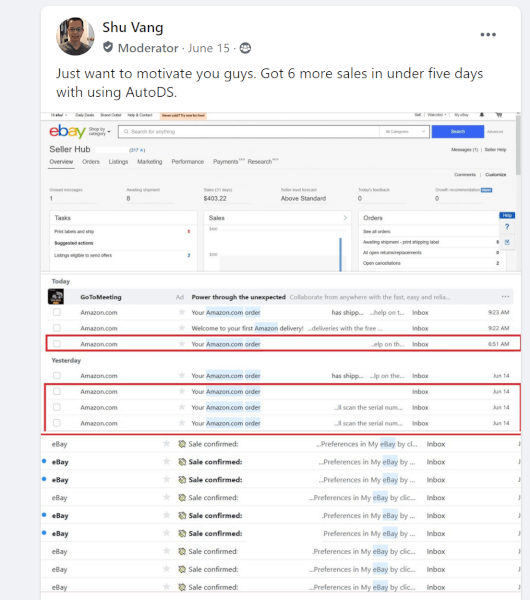Open the Performance tab
This screenshot has width=530, height=600.
coord(188,162)
